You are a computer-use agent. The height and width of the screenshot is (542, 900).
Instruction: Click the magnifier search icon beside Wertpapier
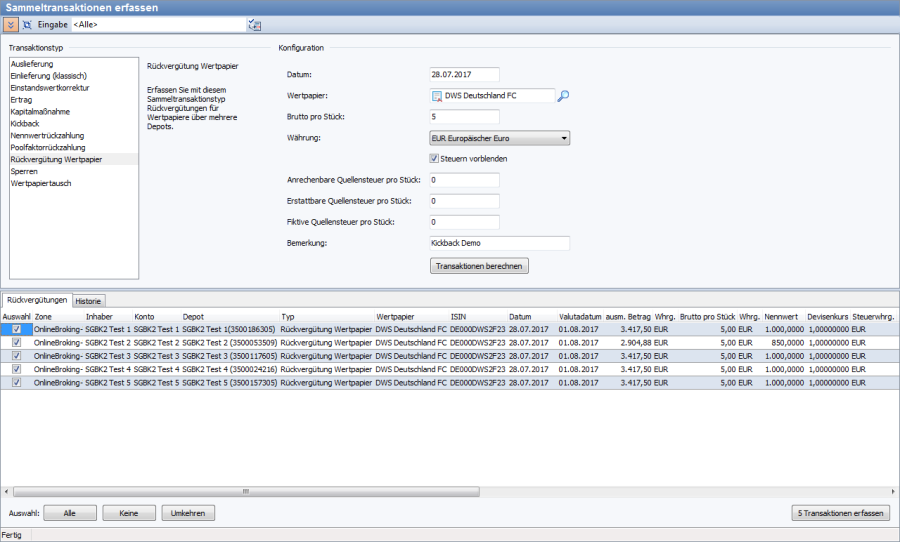[563, 96]
